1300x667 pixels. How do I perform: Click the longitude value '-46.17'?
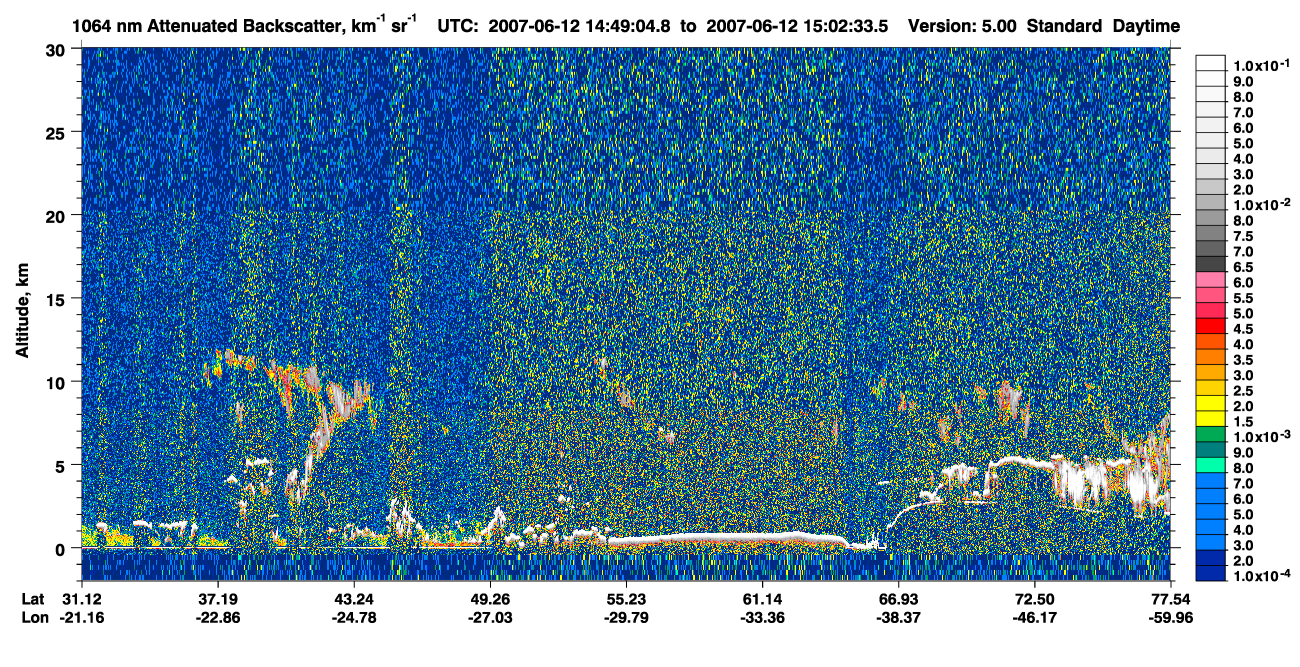(x=1034, y=617)
